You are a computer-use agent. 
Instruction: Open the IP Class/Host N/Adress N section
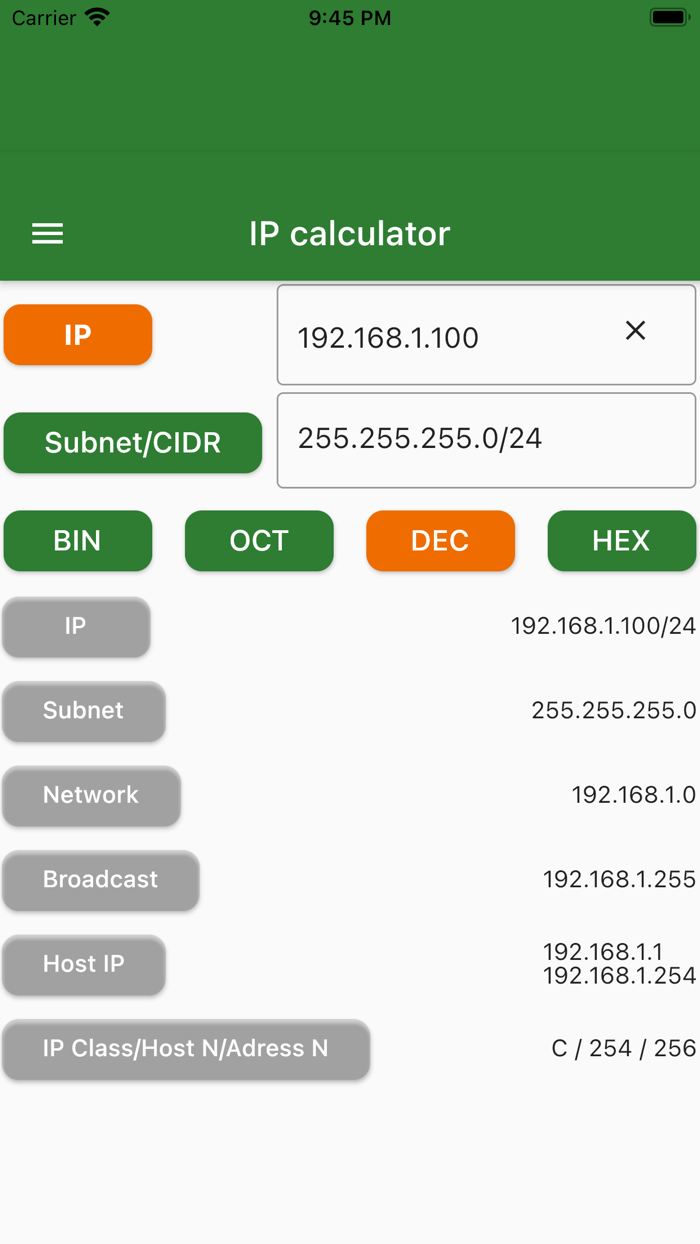click(186, 1050)
